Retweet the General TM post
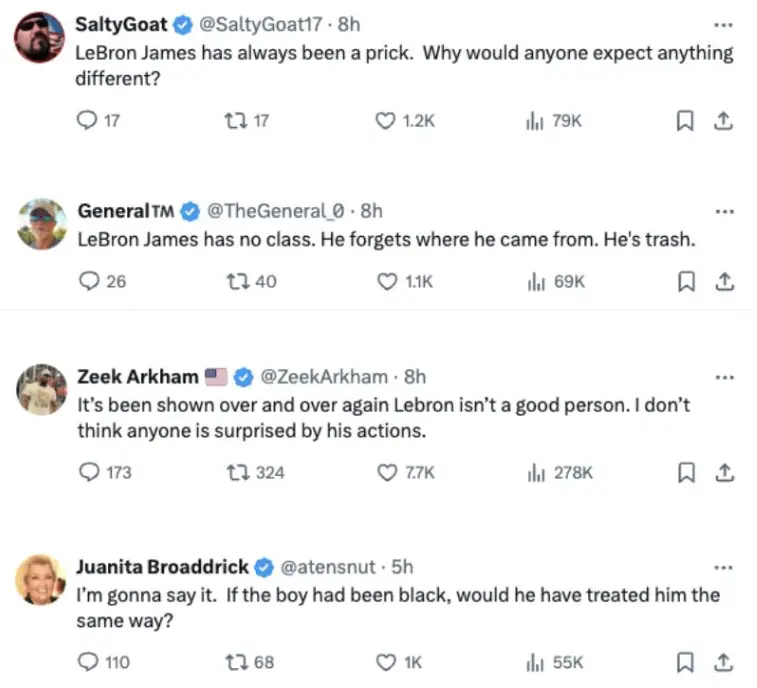This screenshot has width=757, height=688. click(238, 281)
